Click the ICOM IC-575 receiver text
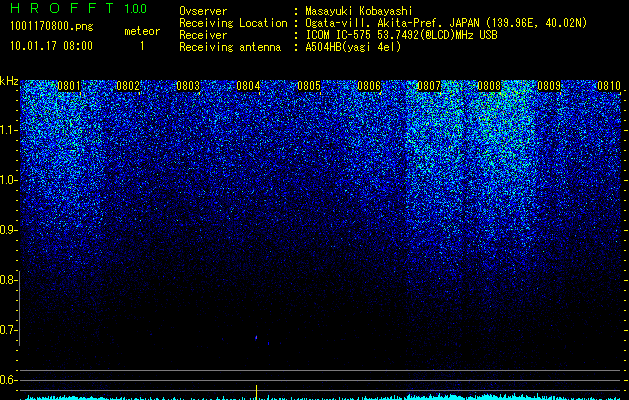 point(401,35)
